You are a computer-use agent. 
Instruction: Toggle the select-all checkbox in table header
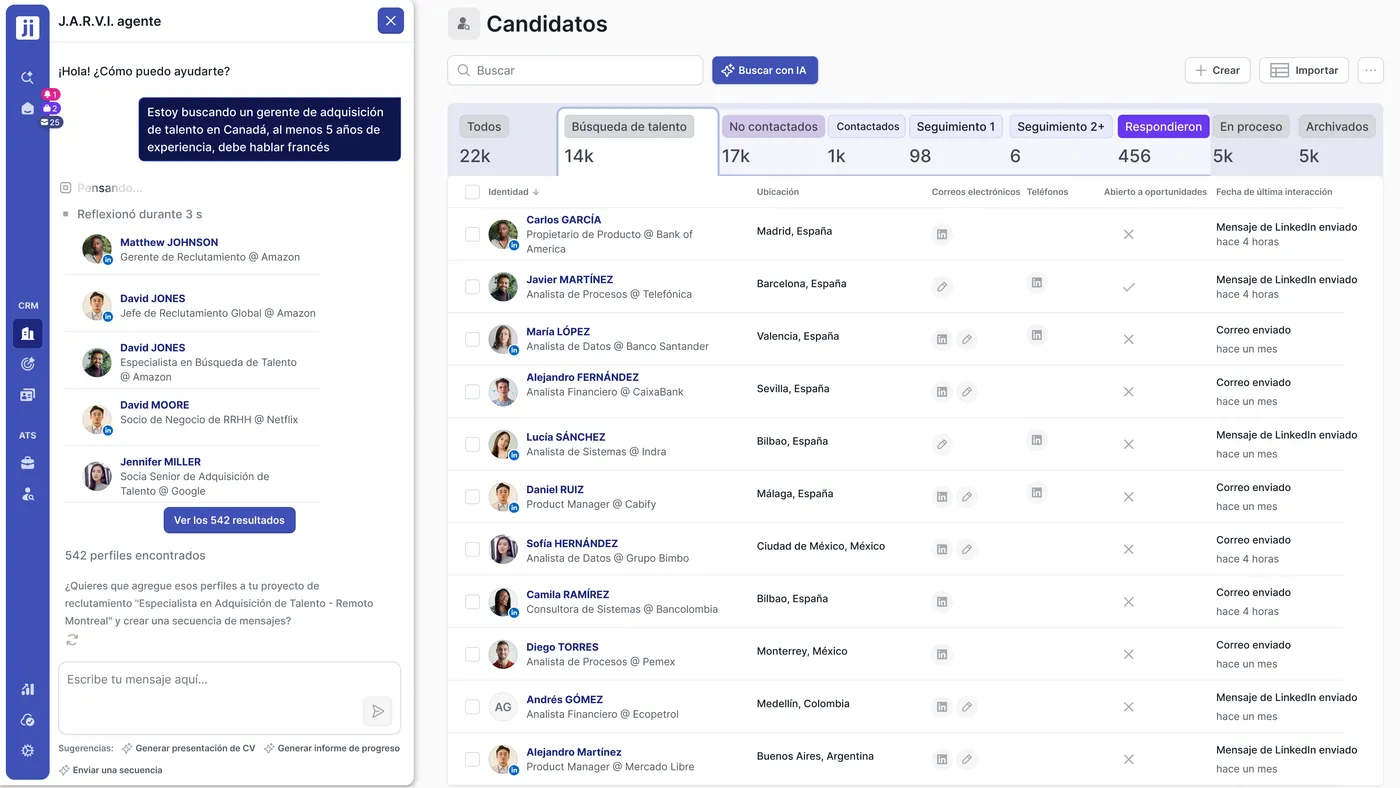pos(472,192)
